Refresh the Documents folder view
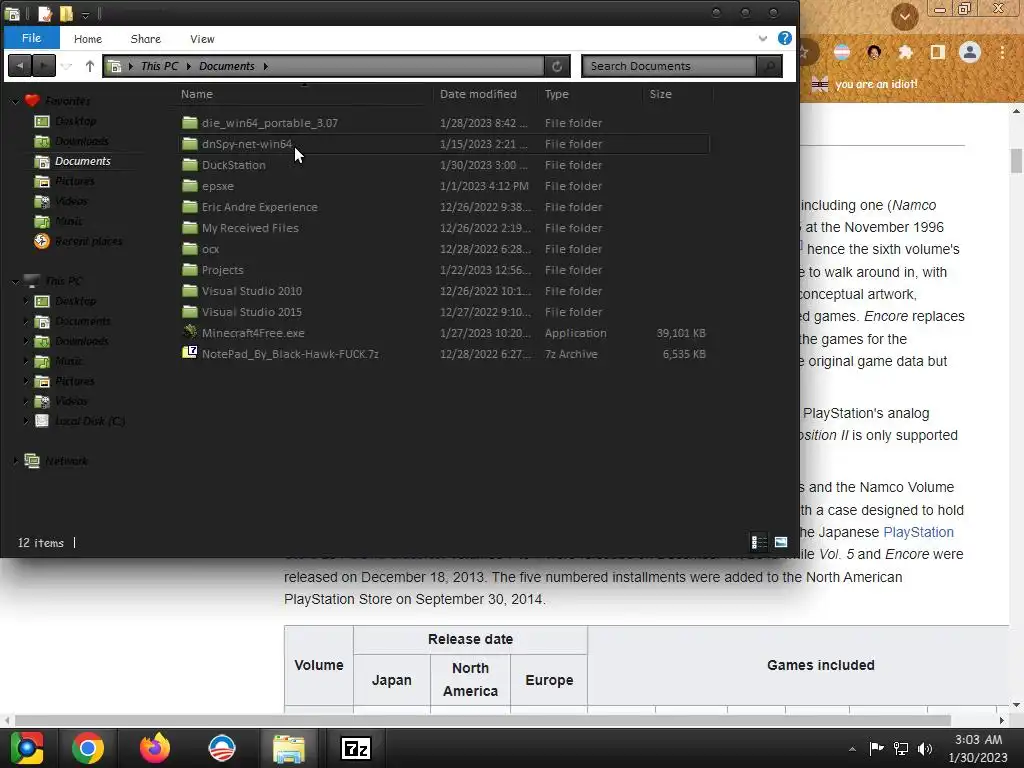1024x768 pixels. [x=556, y=66]
